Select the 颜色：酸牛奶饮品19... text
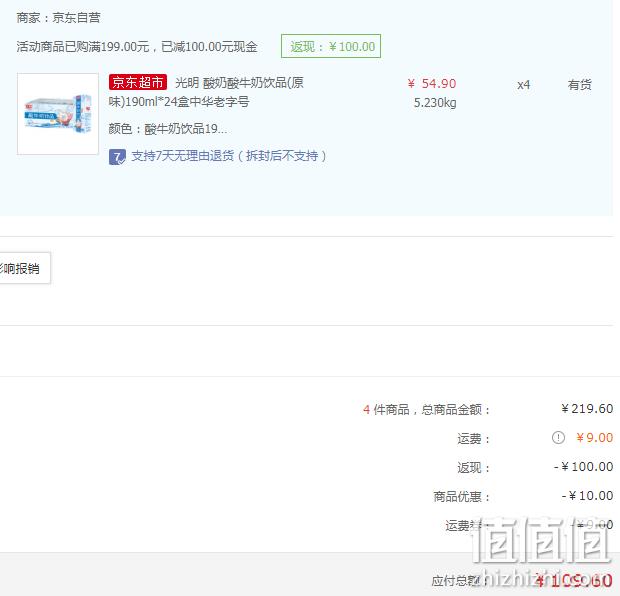The width and height of the screenshot is (620, 596). click(168, 129)
